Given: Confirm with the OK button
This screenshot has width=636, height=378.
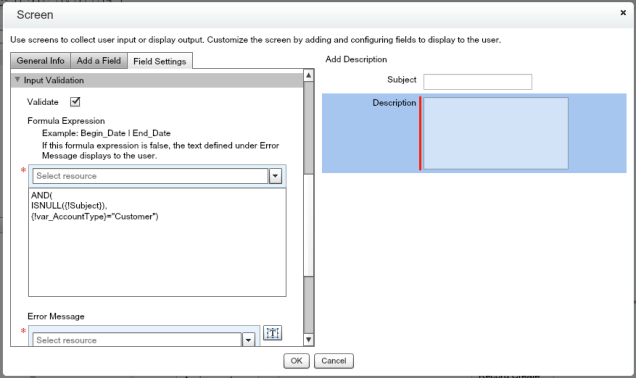Looking at the screenshot, I should 296,361.
